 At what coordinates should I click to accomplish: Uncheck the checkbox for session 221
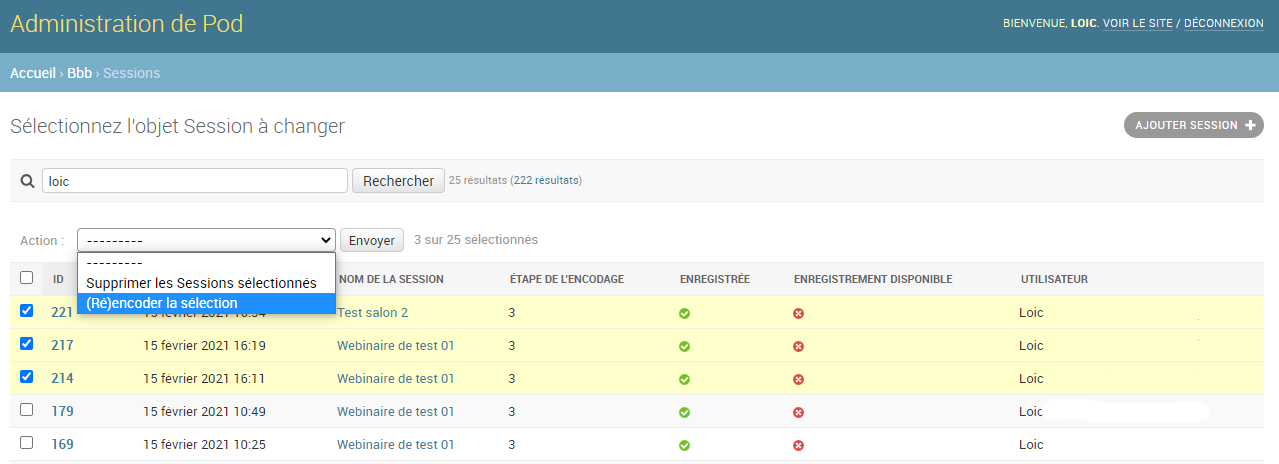27,311
